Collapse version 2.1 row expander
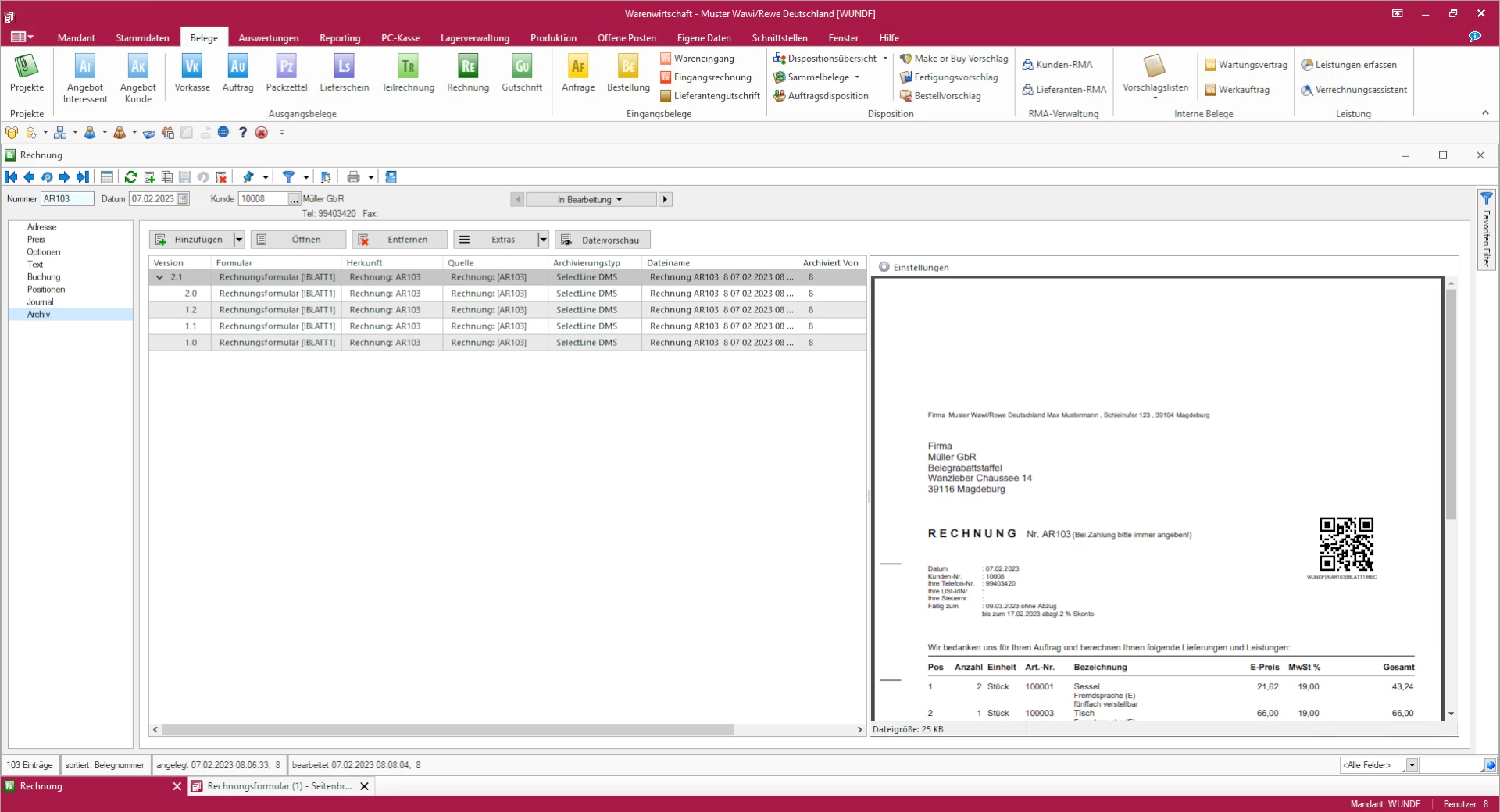Image resolution: width=1500 pixels, height=812 pixels. (159, 277)
